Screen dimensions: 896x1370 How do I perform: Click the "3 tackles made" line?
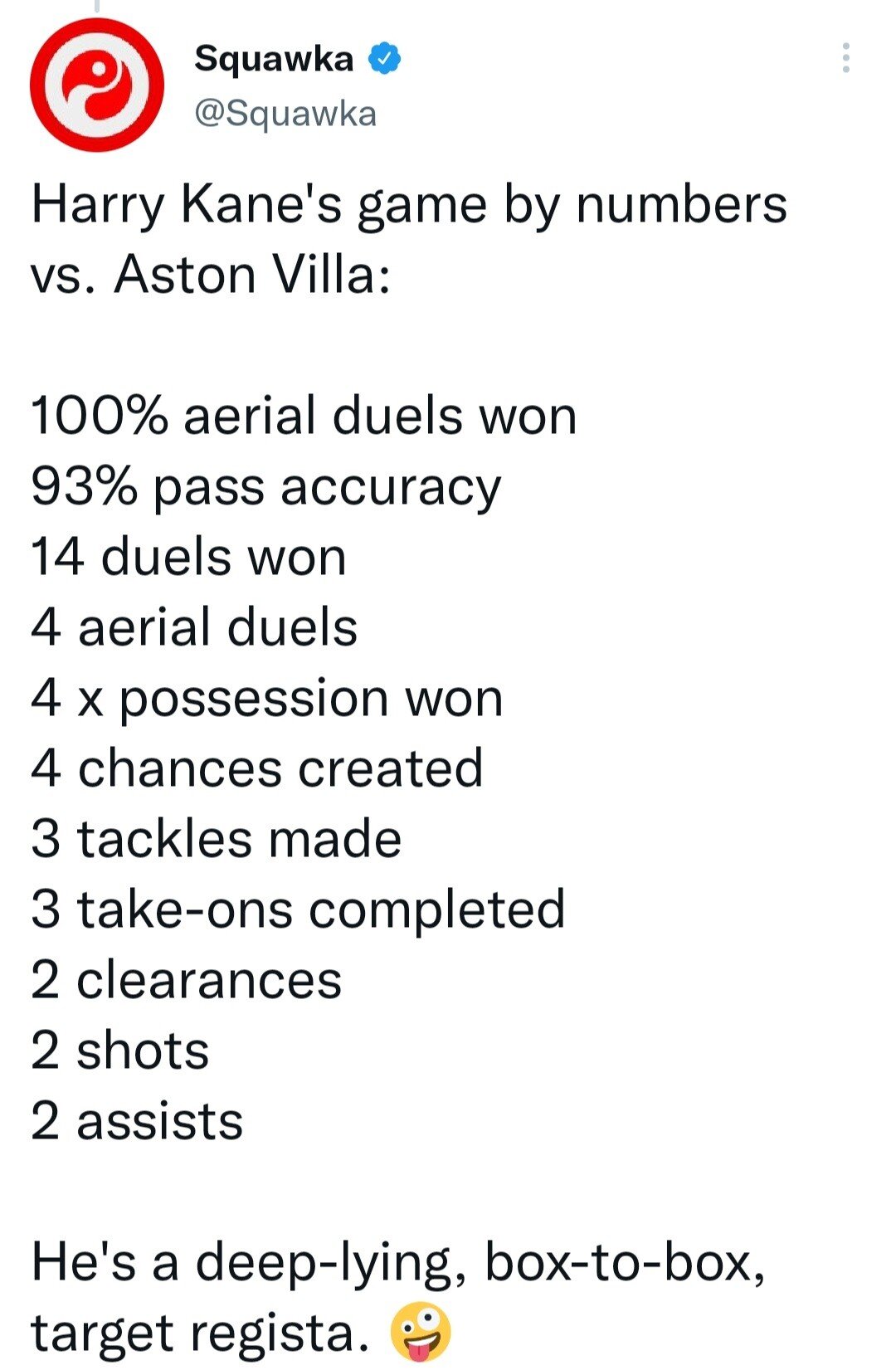pyautogui.click(x=217, y=839)
